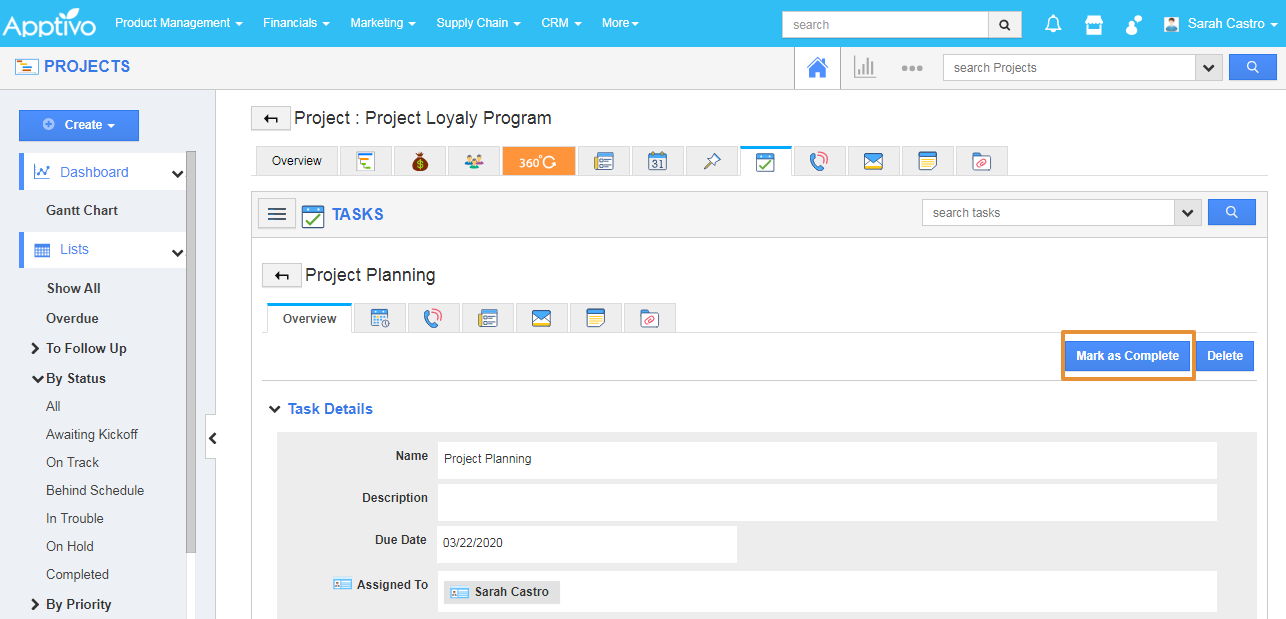Switch to the orange 360° view tab
This screenshot has height=619, width=1286.
coord(538,161)
